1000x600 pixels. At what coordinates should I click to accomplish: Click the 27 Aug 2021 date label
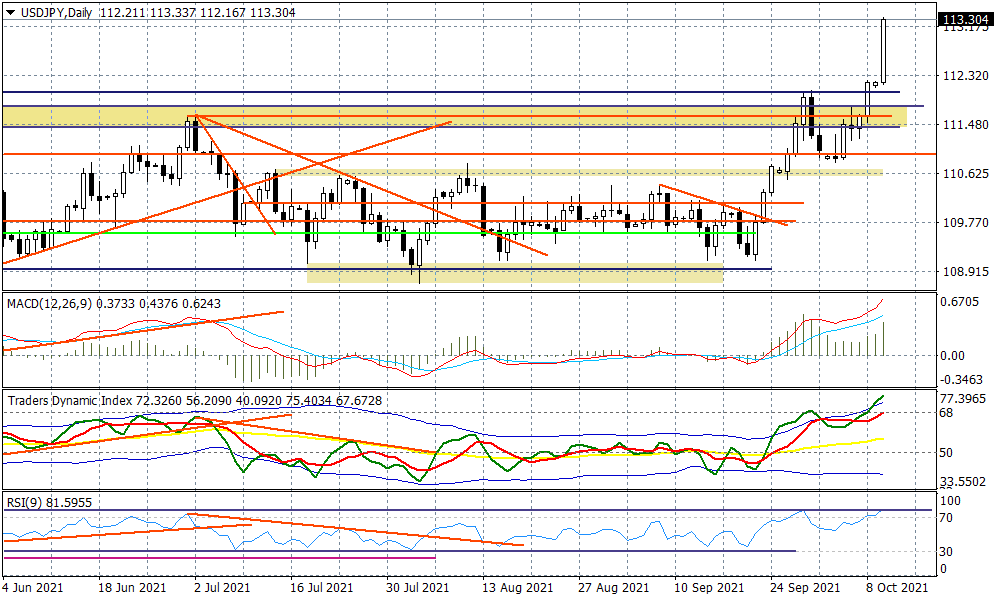tap(613, 587)
